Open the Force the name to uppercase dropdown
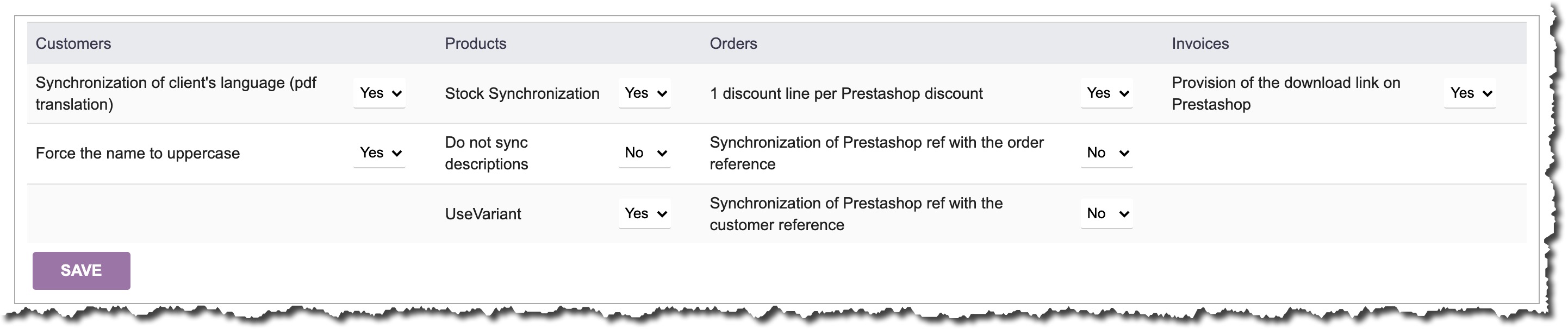This screenshot has height=329, width=1568. (379, 153)
